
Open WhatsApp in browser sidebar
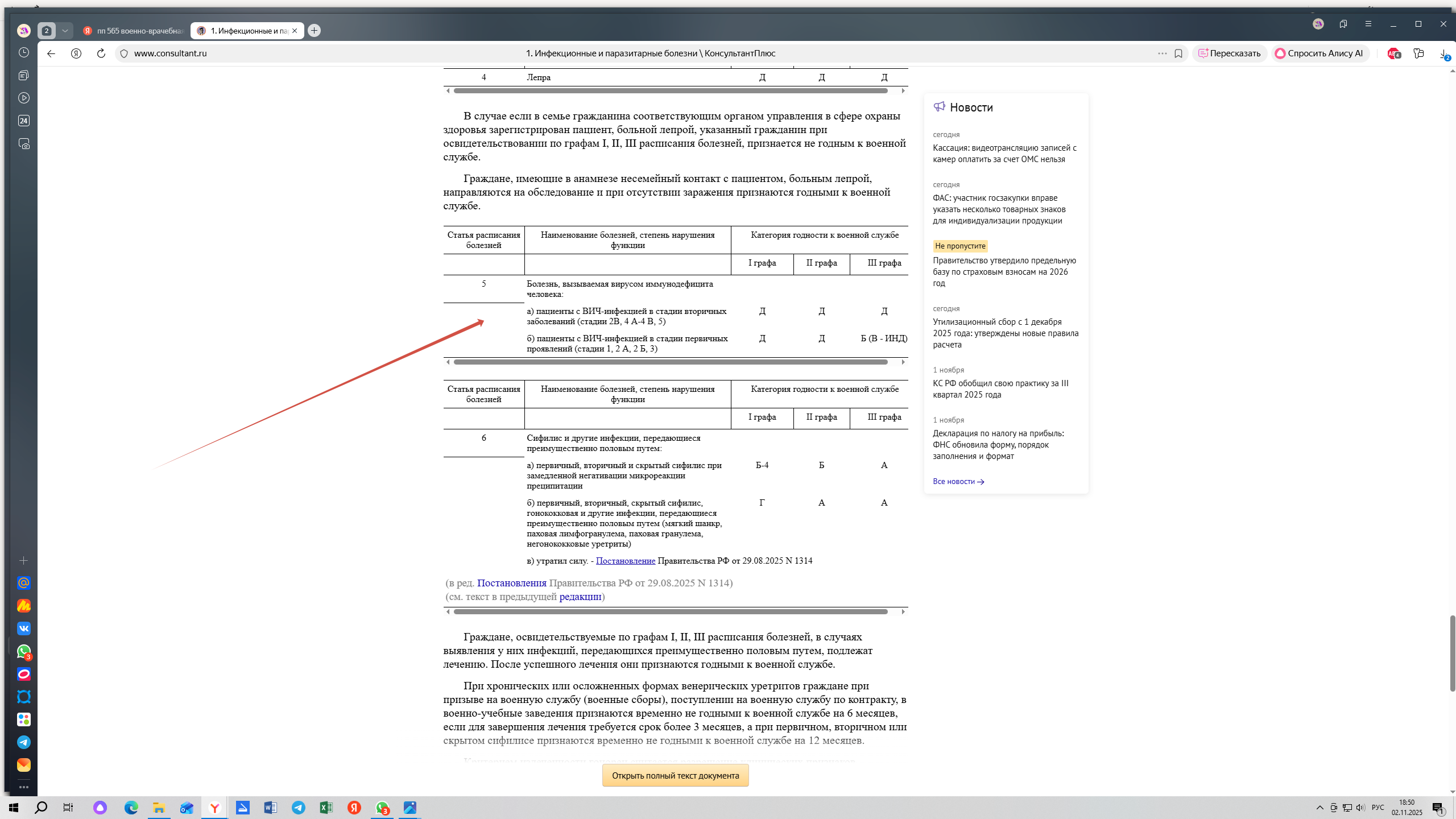(24, 651)
